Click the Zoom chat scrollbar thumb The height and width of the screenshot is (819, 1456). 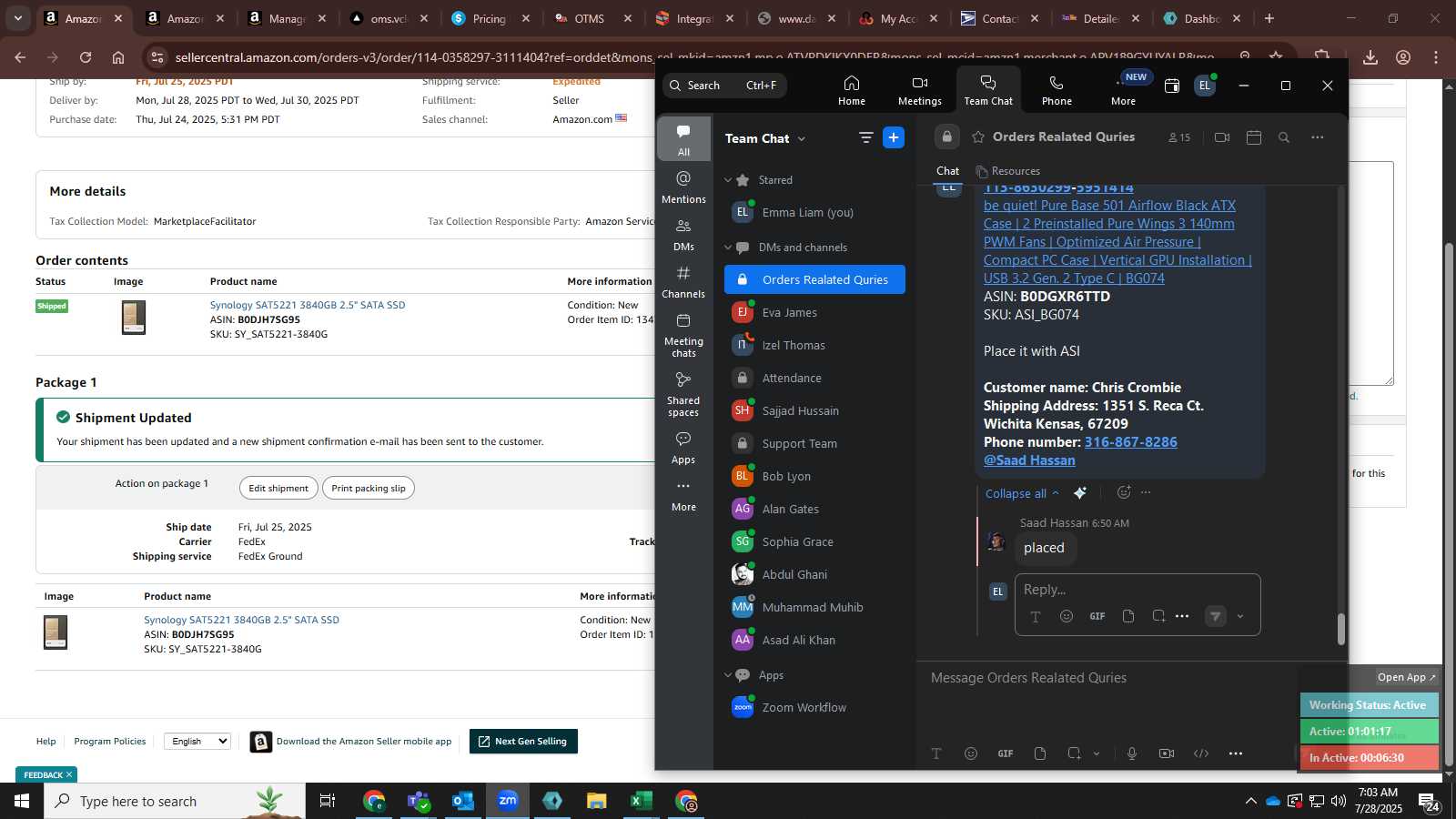(1340, 629)
